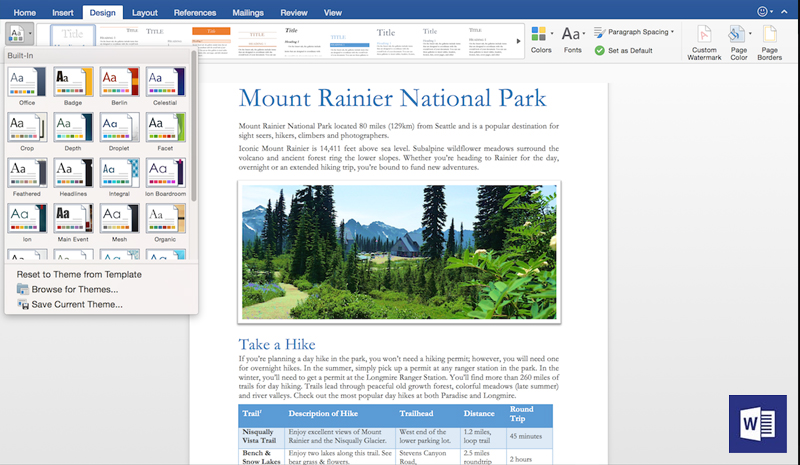Expand the Fonts dropdown arrow
The width and height of the screenshot is (800, 465).
(584, 34)
